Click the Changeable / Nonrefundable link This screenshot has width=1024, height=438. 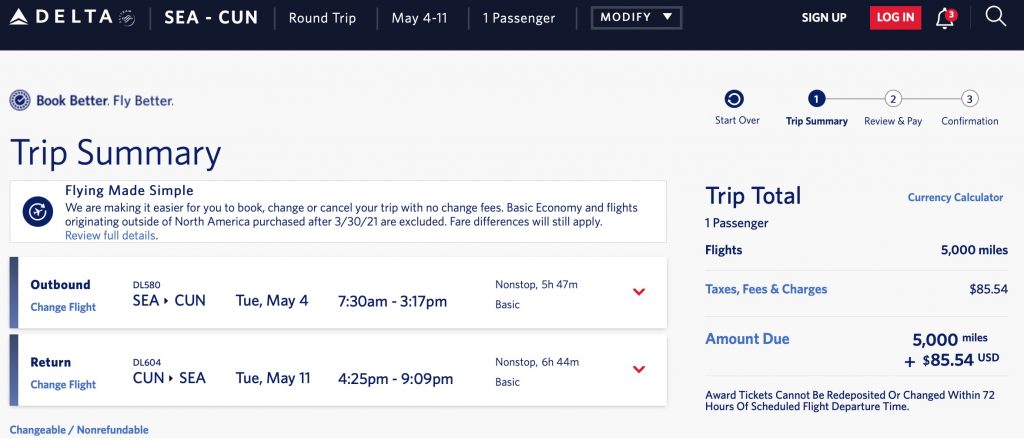click(79, 430)
